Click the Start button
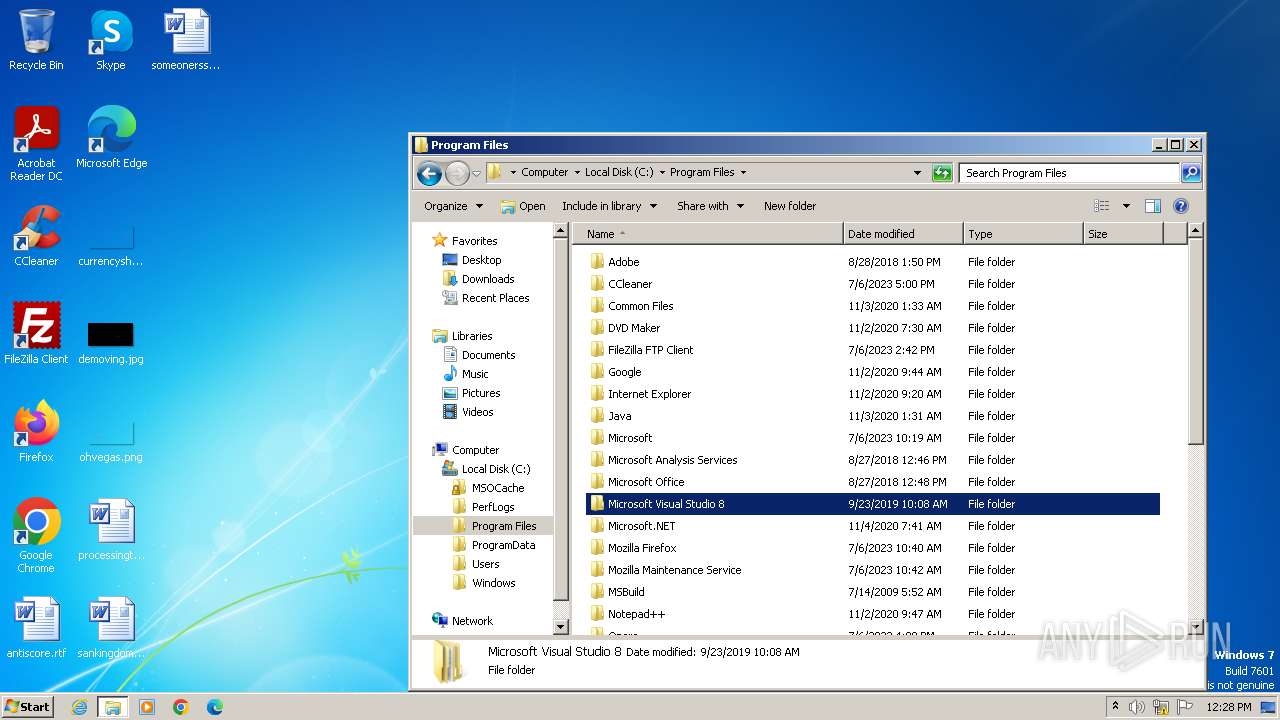Viewport: 1280px width, 720px height. [x=28, y=707]
